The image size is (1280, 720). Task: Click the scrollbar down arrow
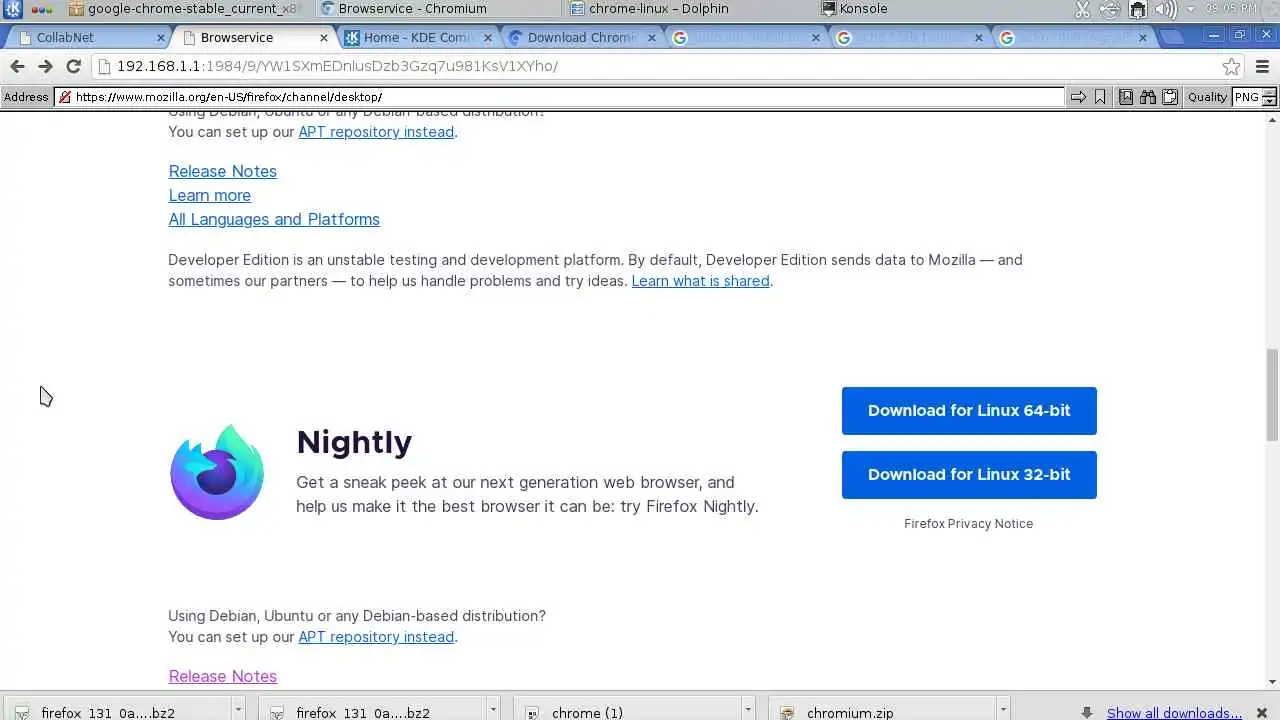[x=1272, y=682]
